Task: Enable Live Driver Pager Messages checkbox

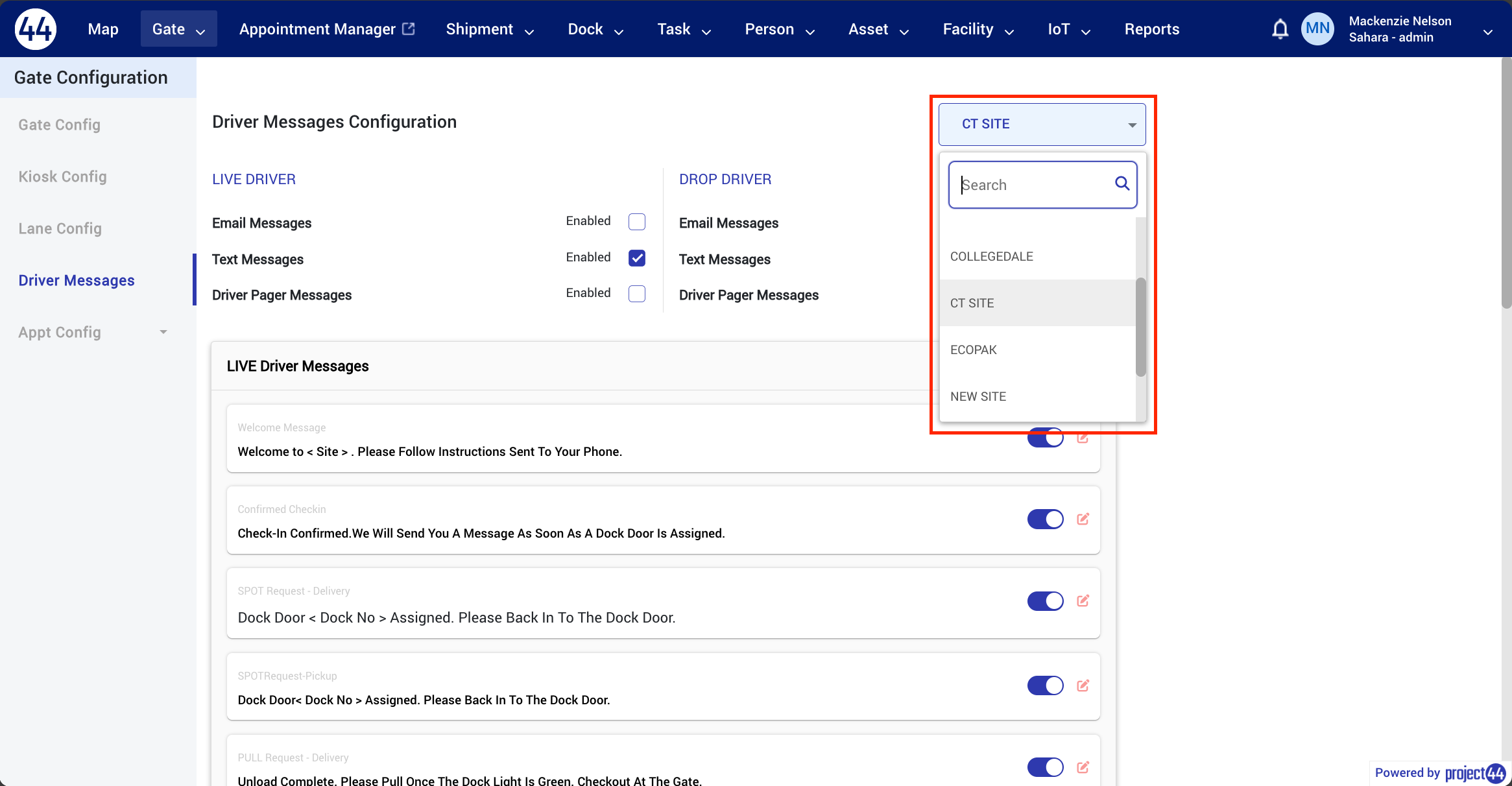Action: (x=637, y=294)
